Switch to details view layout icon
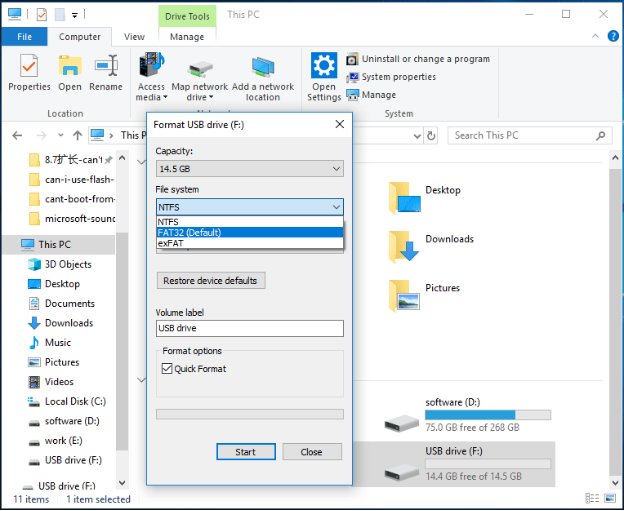 [x=592, y=498]
